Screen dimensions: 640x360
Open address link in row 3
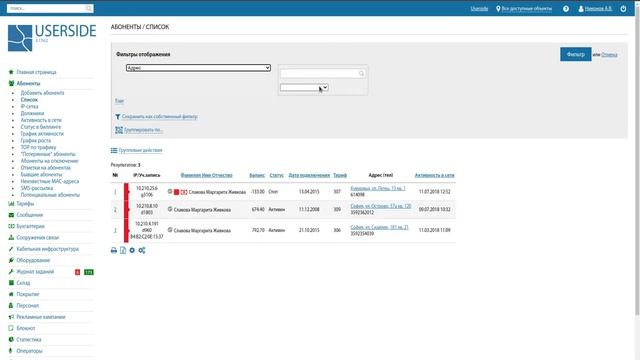click(x=379, y=227)
